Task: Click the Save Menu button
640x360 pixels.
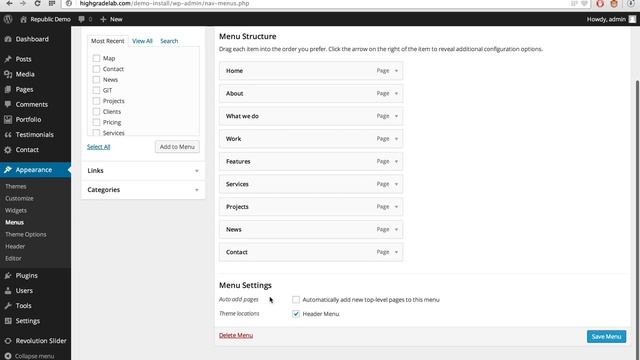Action: [606, 337]
